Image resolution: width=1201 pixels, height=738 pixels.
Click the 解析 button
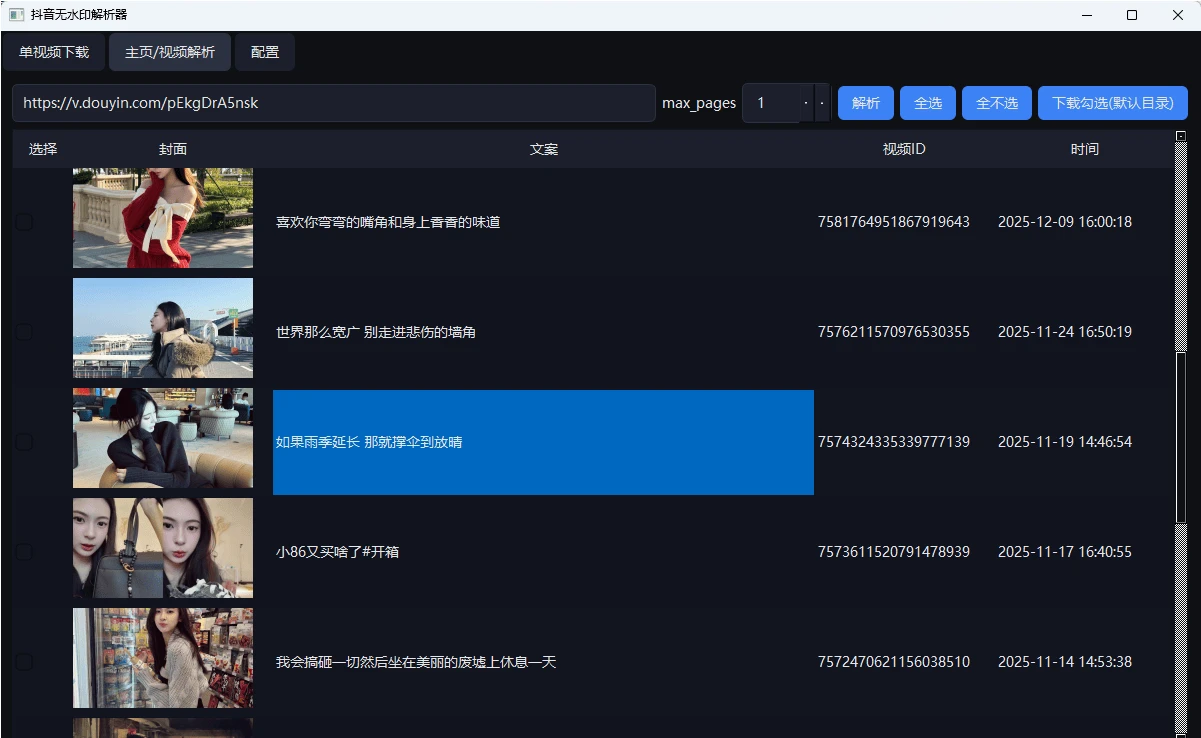coord(864,102)
